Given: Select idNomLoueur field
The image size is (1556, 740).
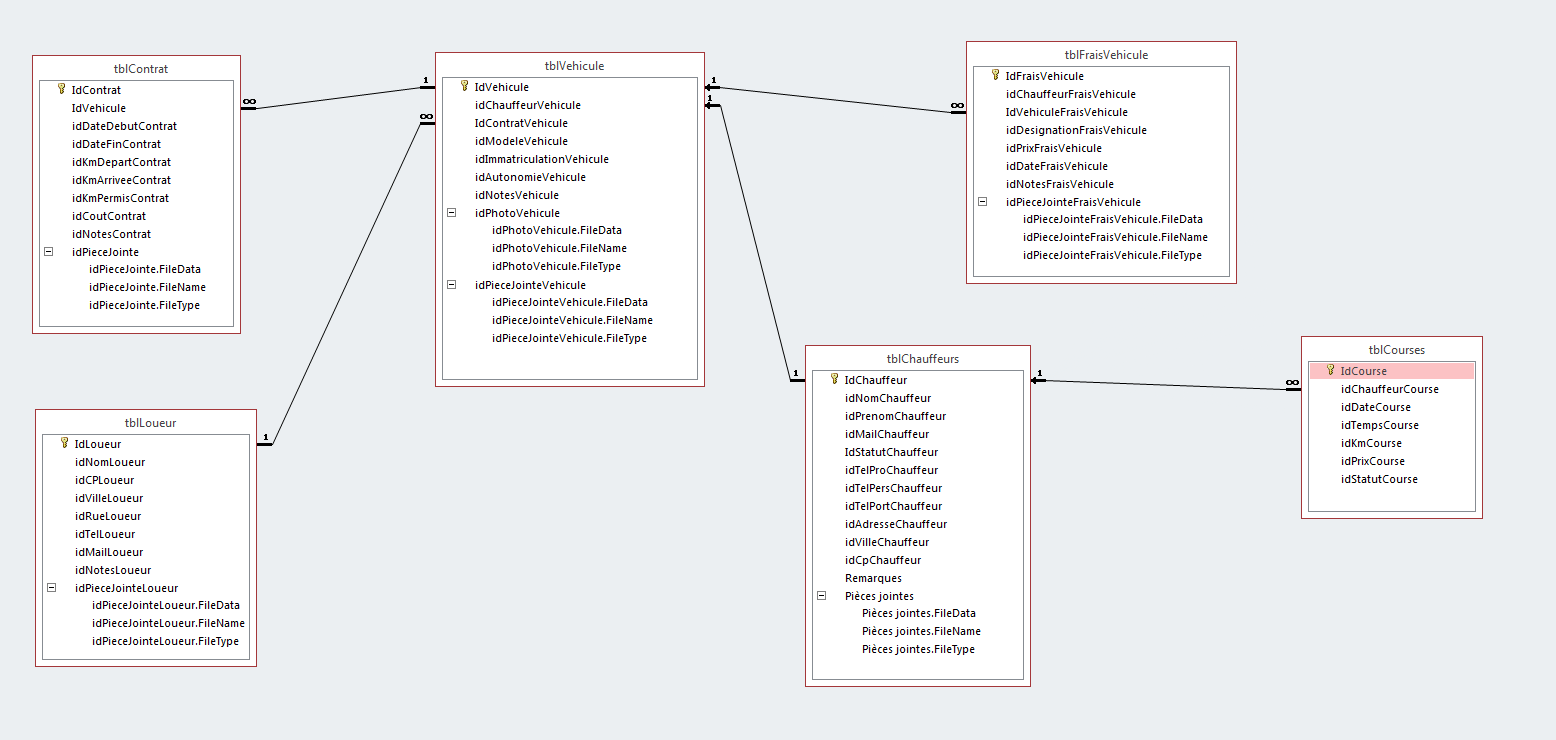Looking at the screenshot, I should point(109,462).
